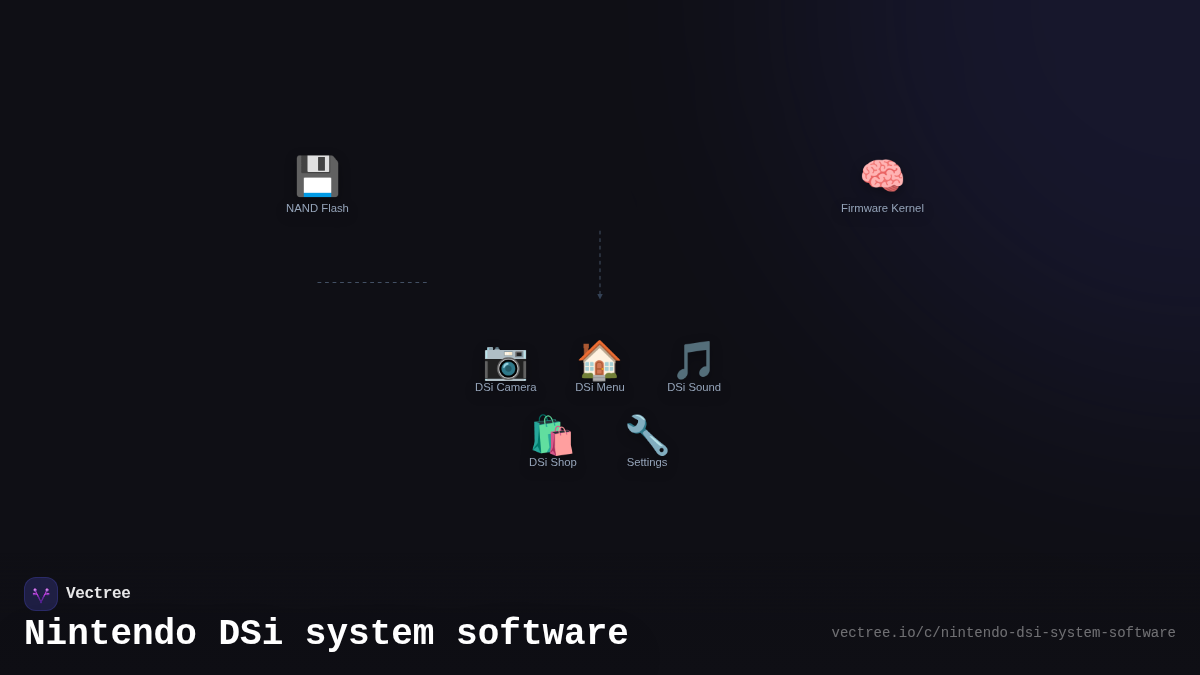Screen dimensions: 1200x675
Task: Select the horizontal dashed connector line
Action: (371, 281)
